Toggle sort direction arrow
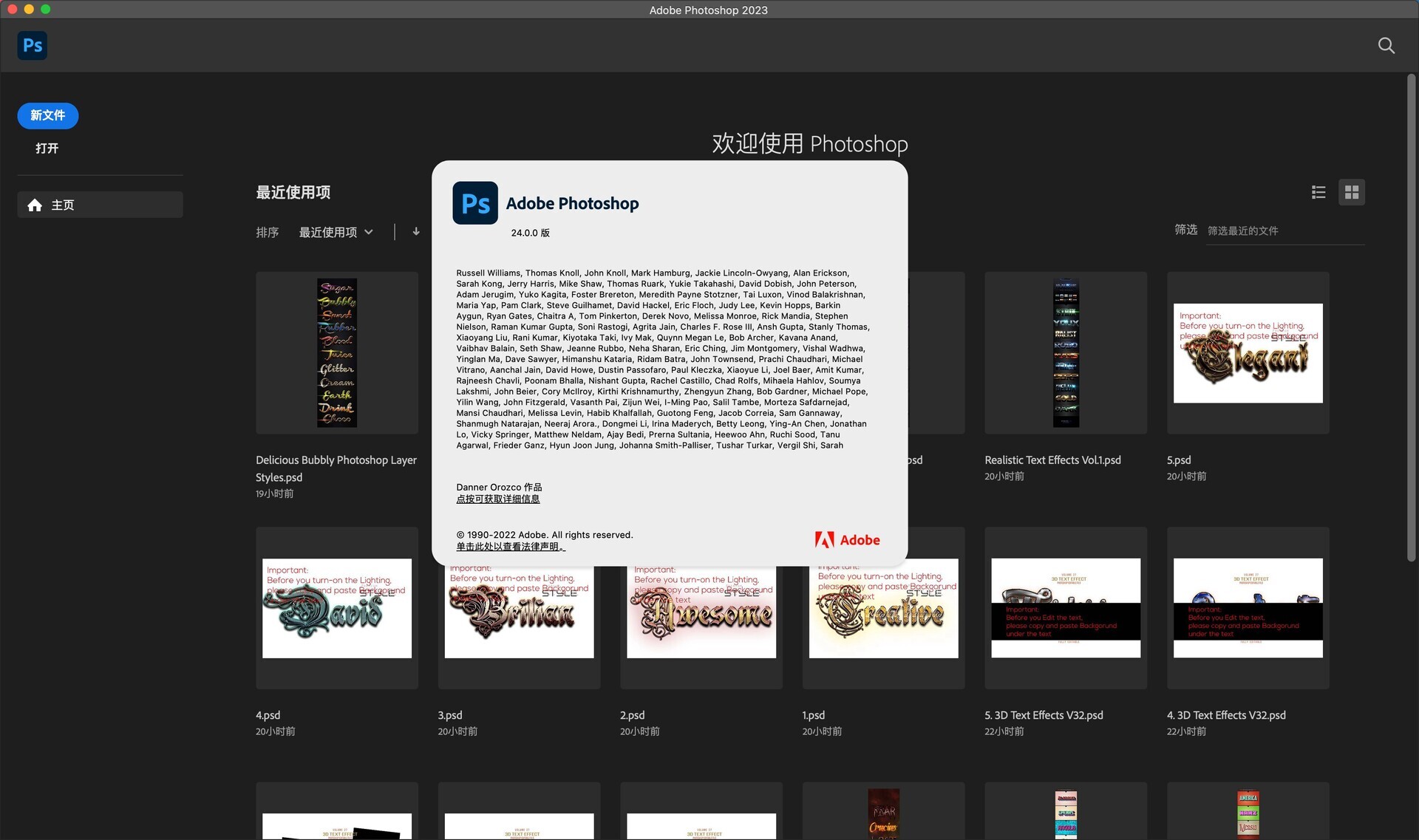The image size is (1419, 840). click(x=416, y=231)
